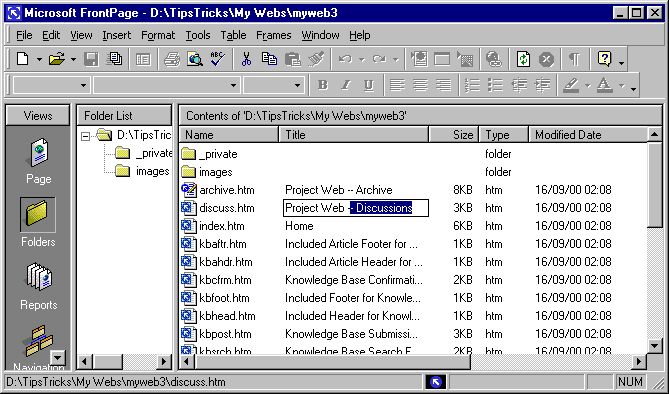Sort files by Name column header

pyautogui.click(x=229, y=135)
